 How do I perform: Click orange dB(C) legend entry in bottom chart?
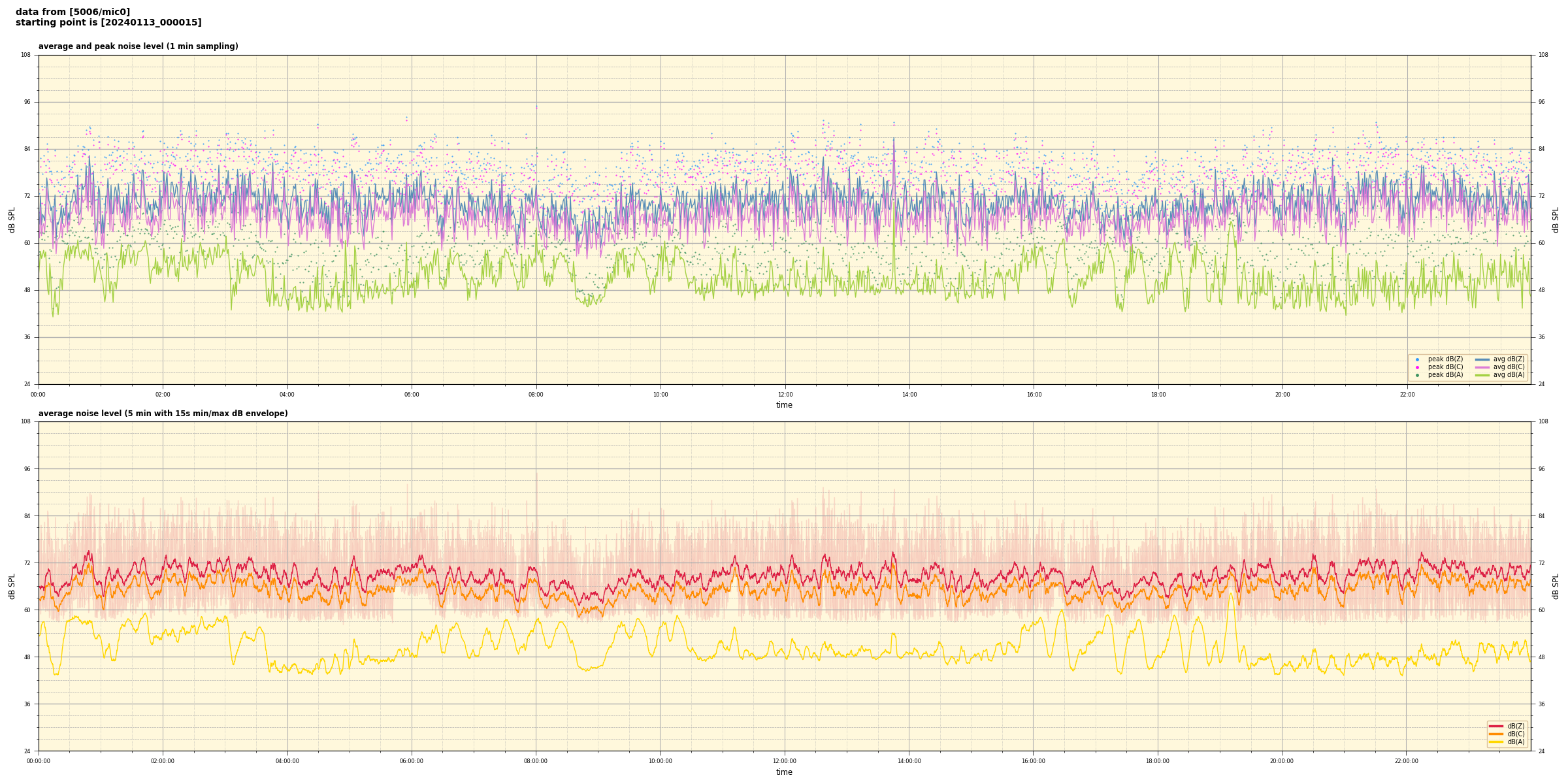click(1495, 734)
